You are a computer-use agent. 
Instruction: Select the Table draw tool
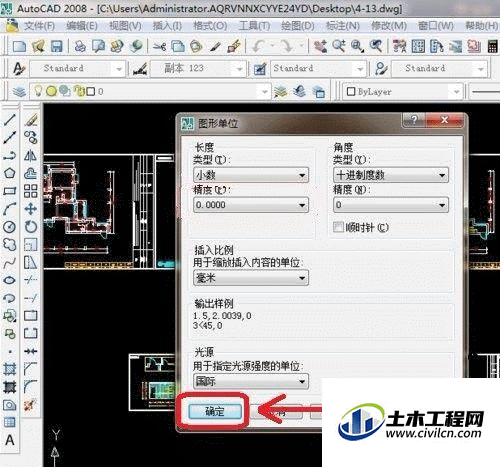click(10, 422)
